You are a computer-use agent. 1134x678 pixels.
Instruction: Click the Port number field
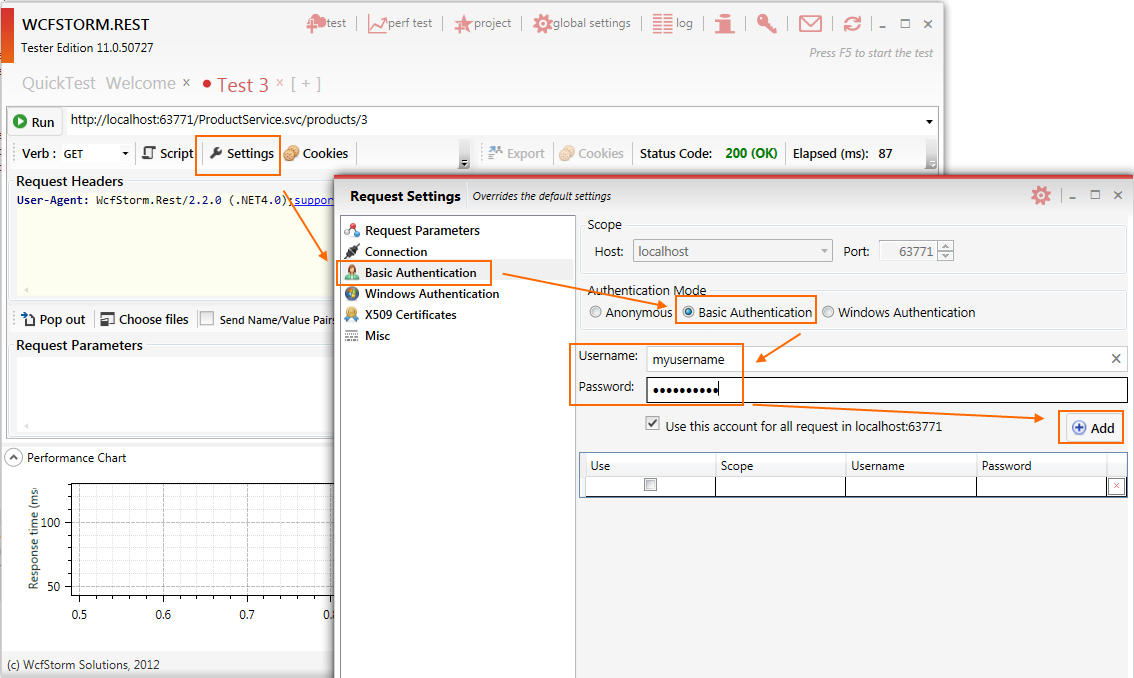pos(908,251)
